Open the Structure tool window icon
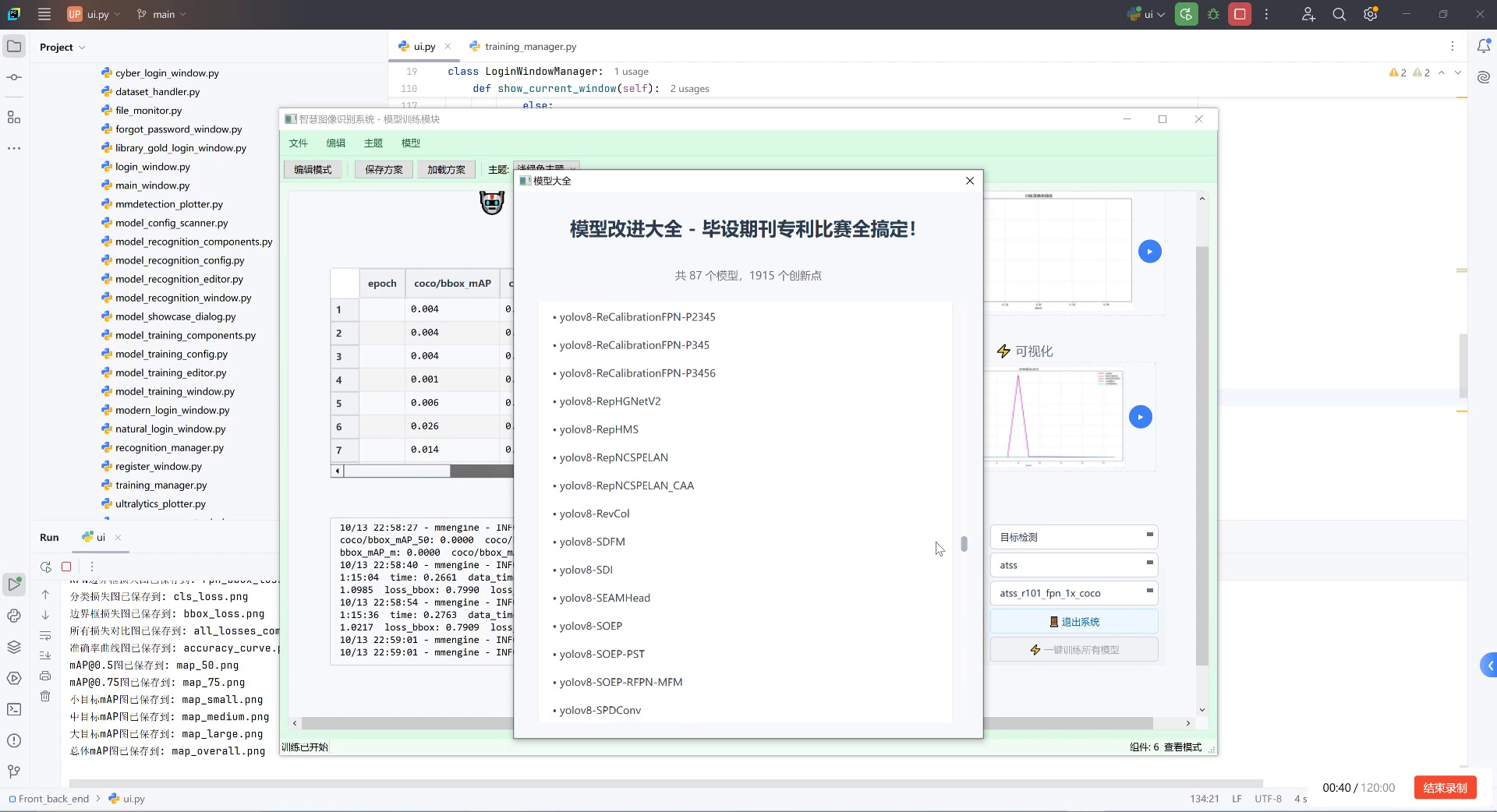The height and width of the screenshot is (812, 1497). point(14,117)
